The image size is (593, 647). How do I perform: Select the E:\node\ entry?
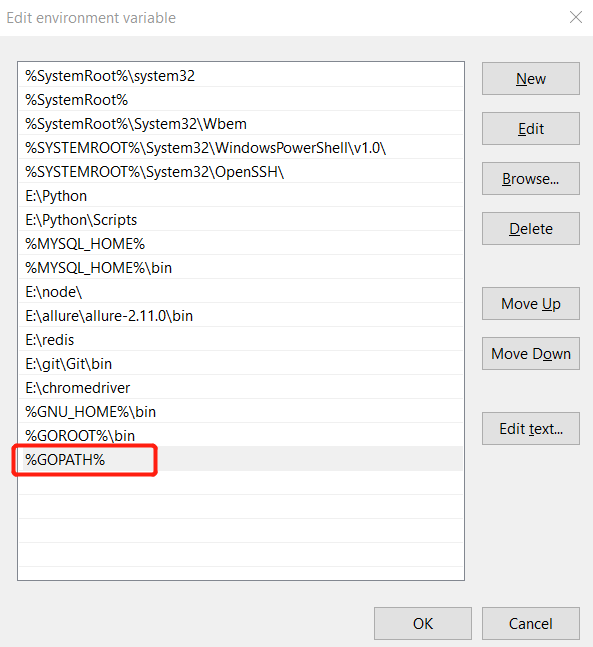pyautogui.click(x=241, y=291)
